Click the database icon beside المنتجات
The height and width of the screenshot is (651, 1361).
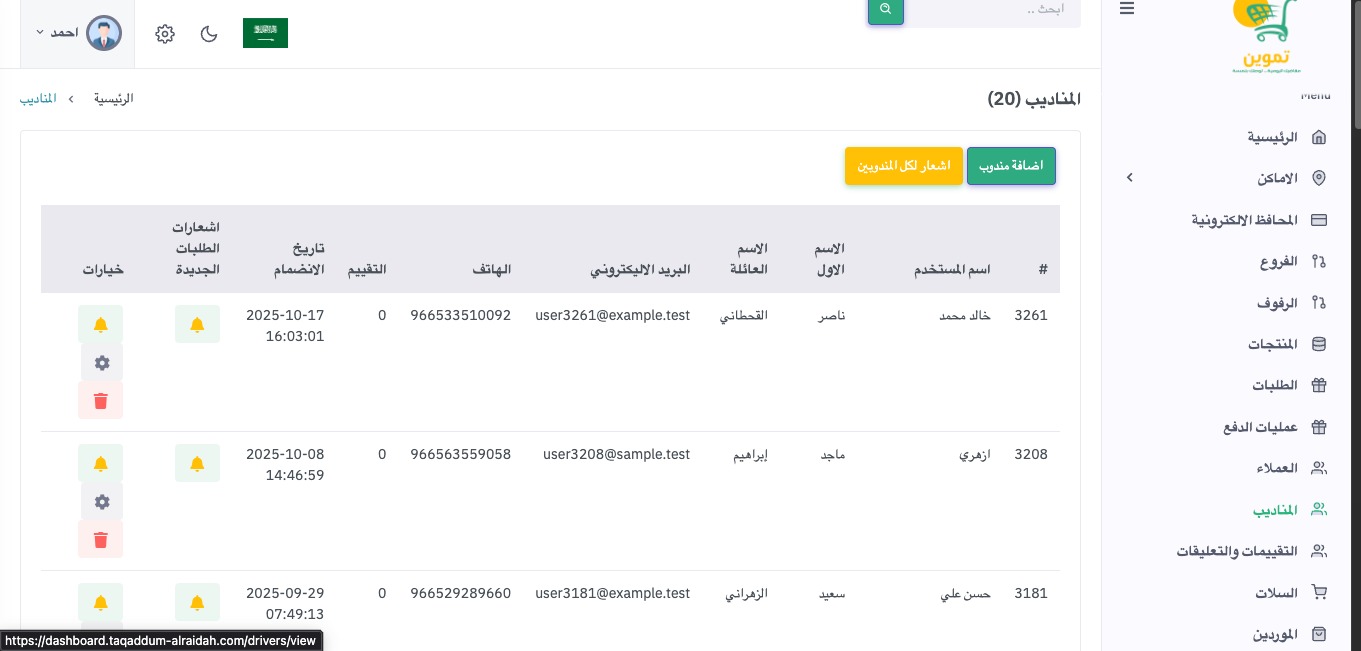click(1319, 344)
